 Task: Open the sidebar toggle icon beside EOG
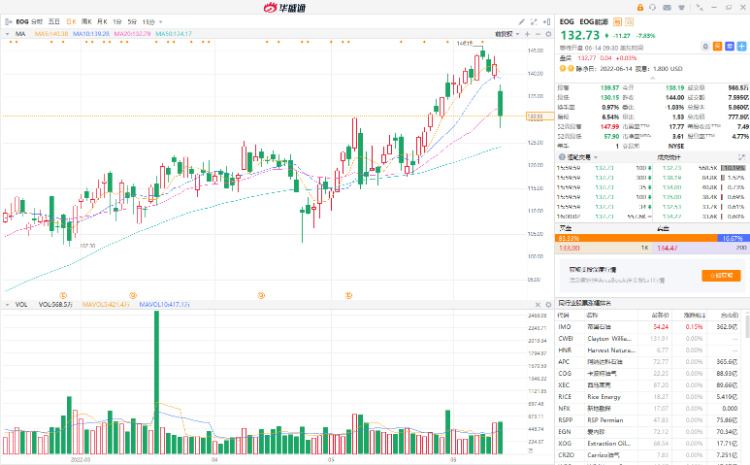click(x=8, y=22)
